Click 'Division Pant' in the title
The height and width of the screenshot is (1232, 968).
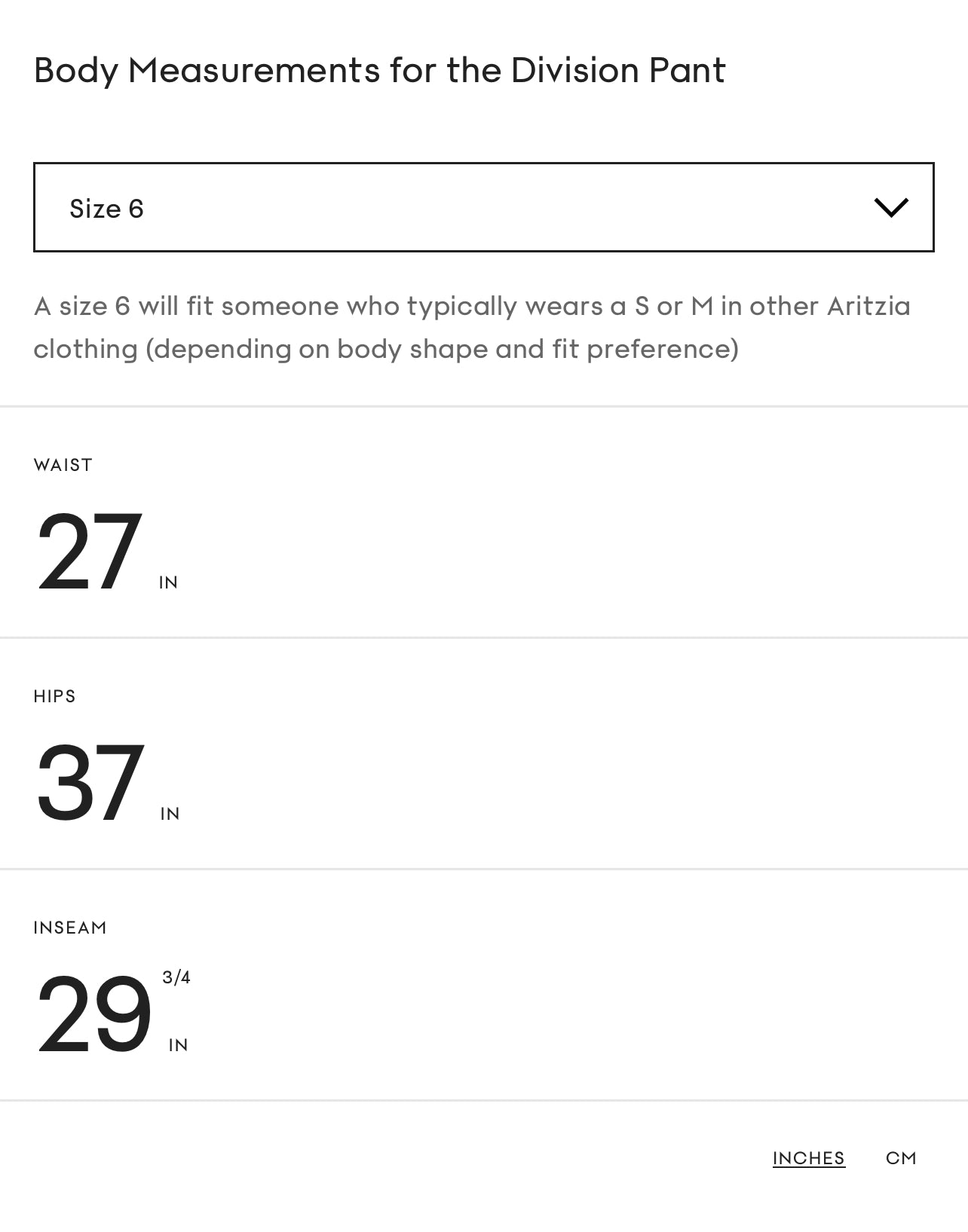[x=617, y=70]
